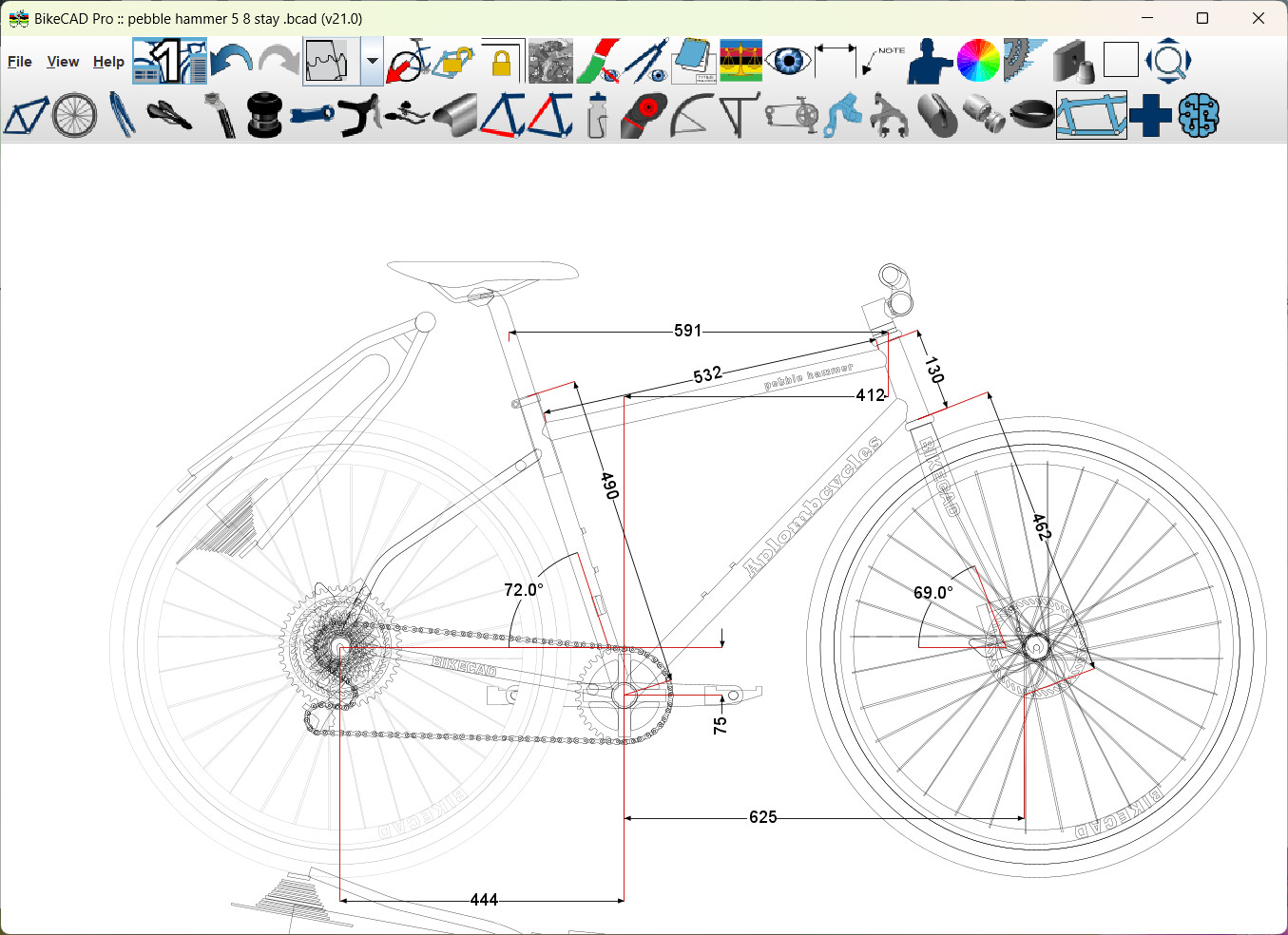Viewport: 1288px width, 935px height.
Task: Click the water bottle icon
Action: [x=596, y=115]
